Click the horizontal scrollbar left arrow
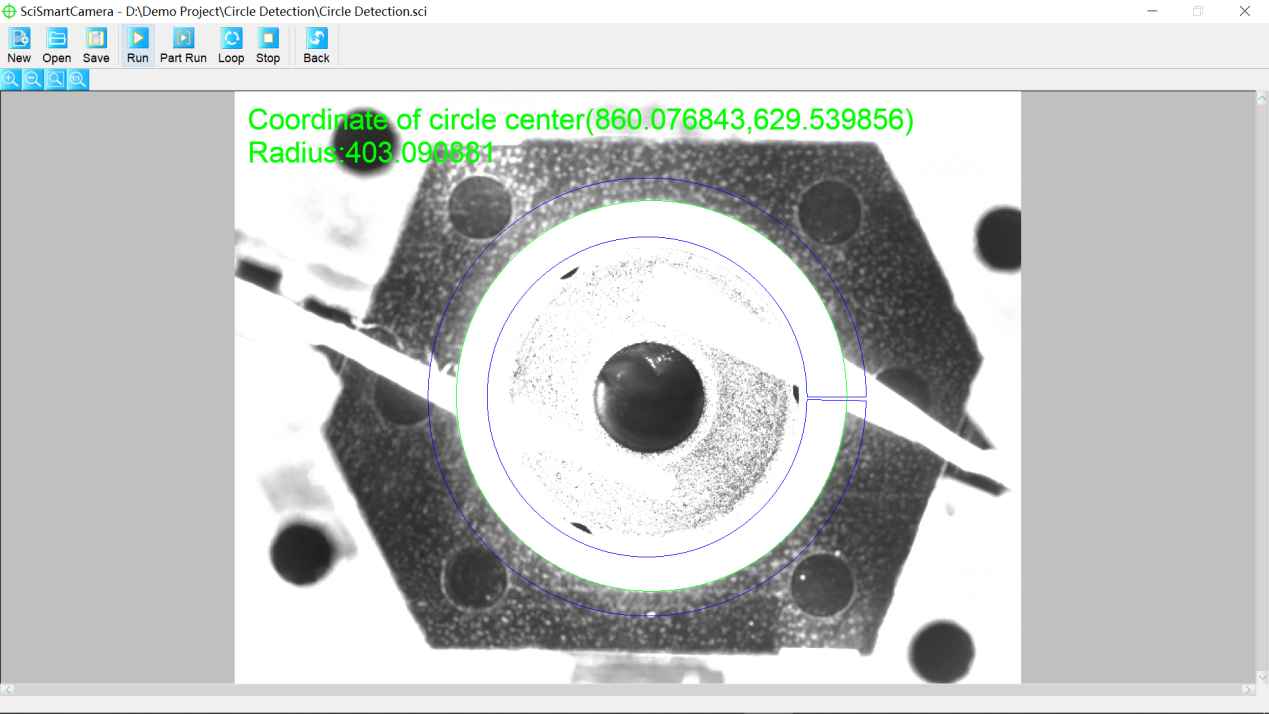Screen dimensions: 1269x714 point(8,690)
